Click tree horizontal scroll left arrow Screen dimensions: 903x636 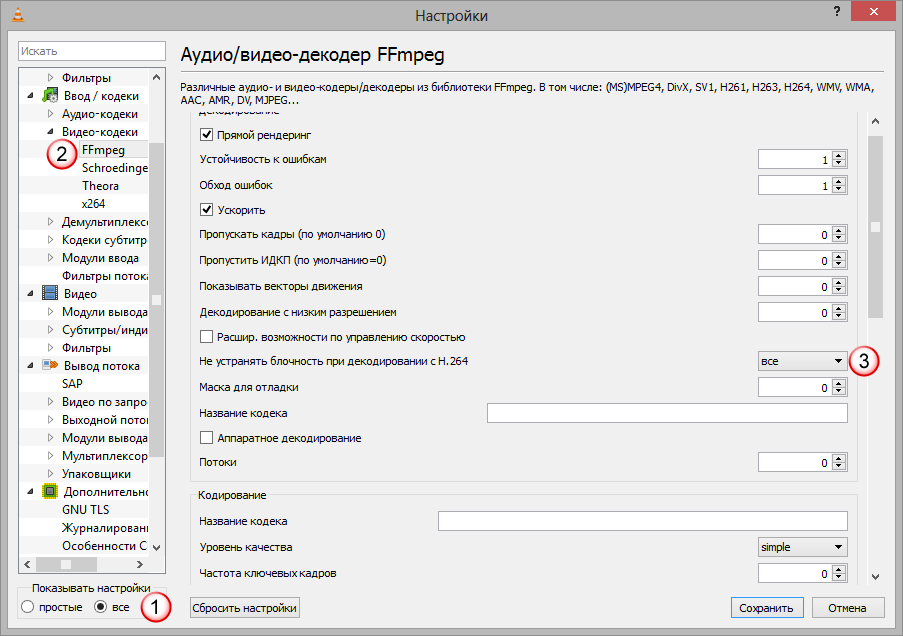click(x=27, y=564)
